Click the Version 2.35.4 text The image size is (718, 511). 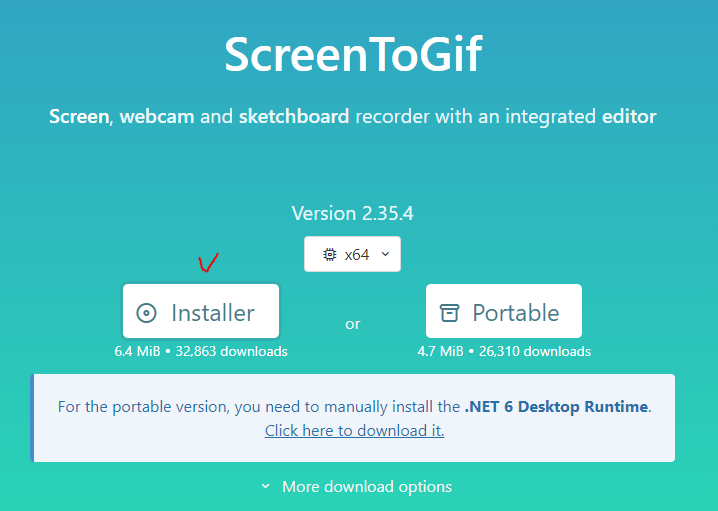[x=353, y=213]
